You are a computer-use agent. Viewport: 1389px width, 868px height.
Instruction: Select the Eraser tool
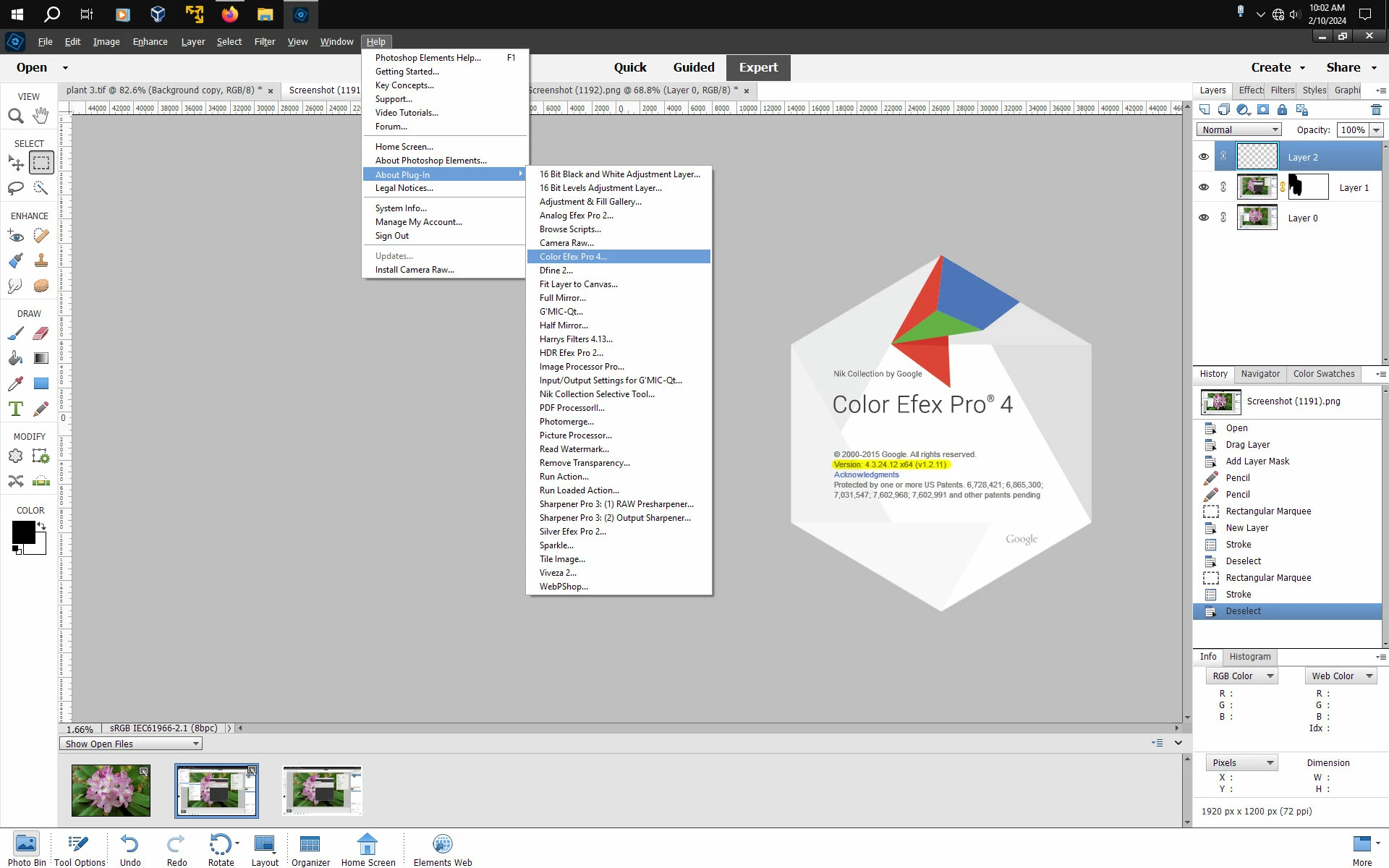tap(41, 333)
